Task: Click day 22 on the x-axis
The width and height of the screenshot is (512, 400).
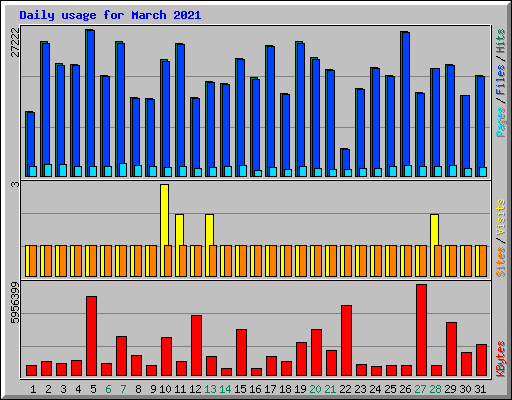Action: 345,389
